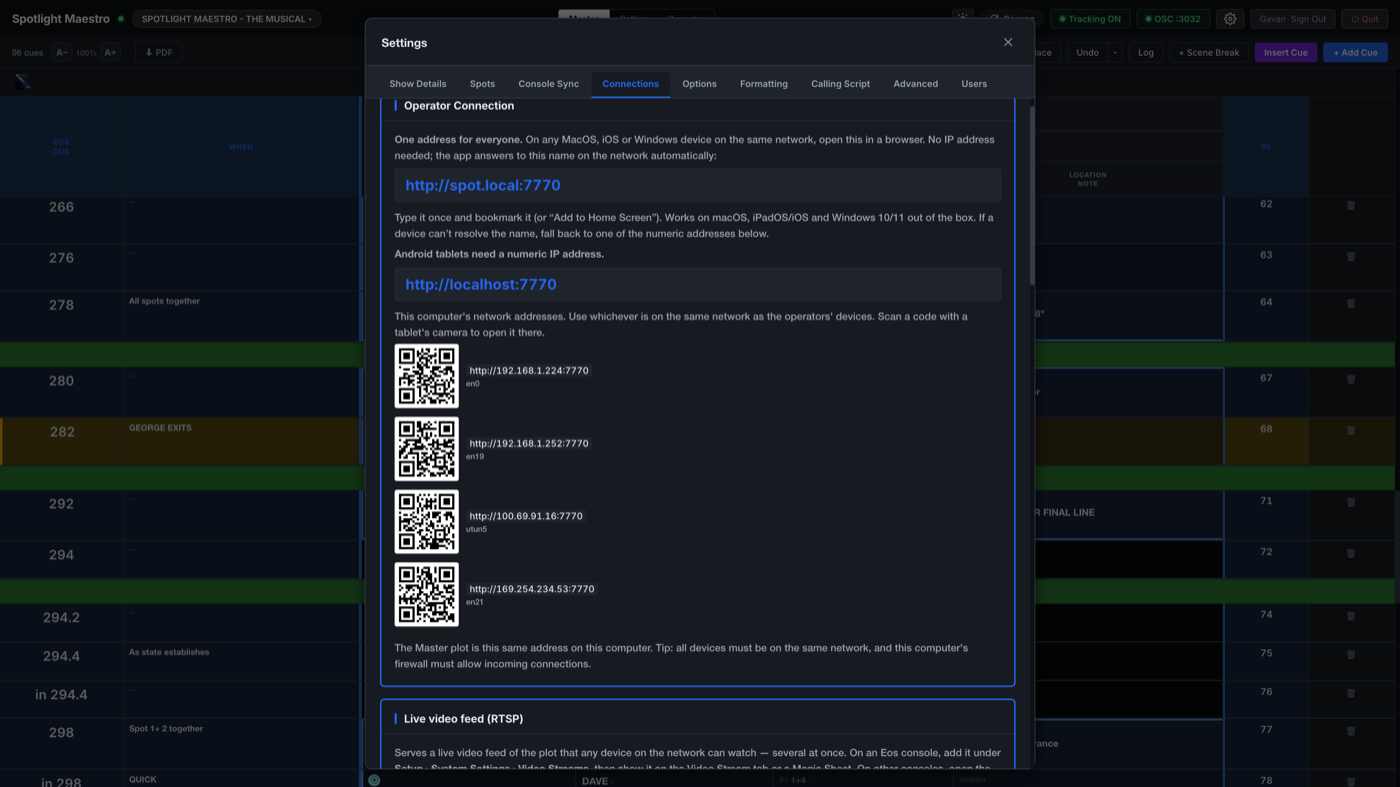
Task: Delete the row numbered 62 with its trash icon
Action: point(1350,205)
